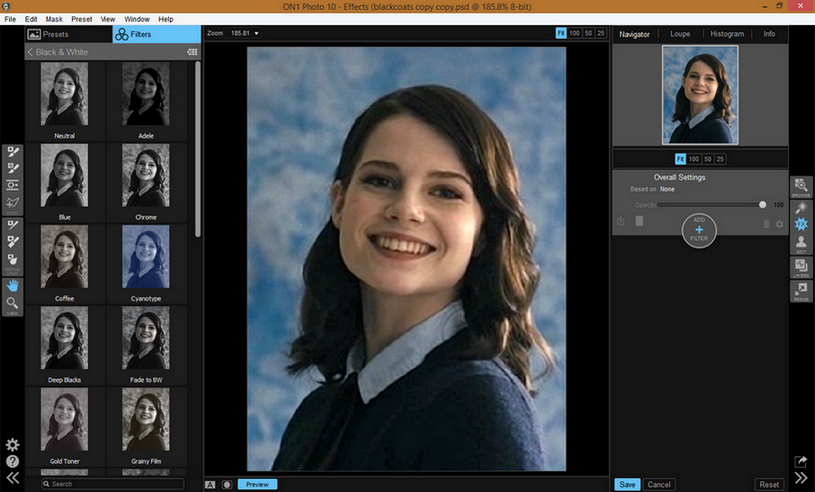This screenshot has width=815, height=492.
Task: Change thumbnail grid view in Black & White
Action: [192, 52]
